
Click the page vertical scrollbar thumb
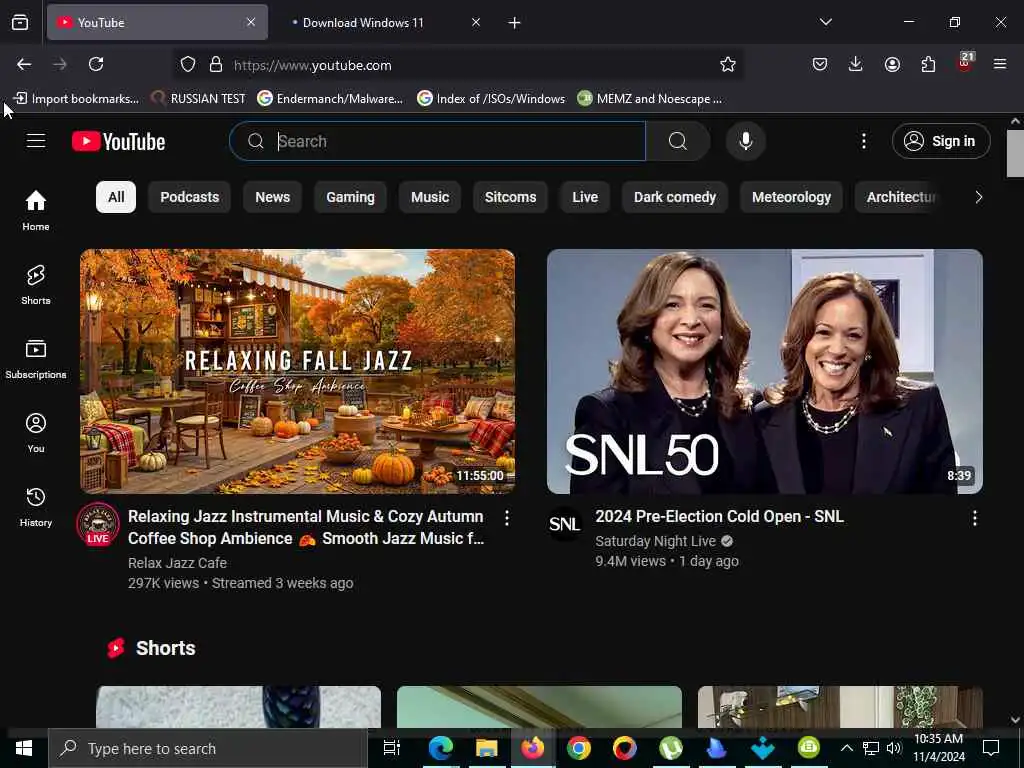point(1014,153)
